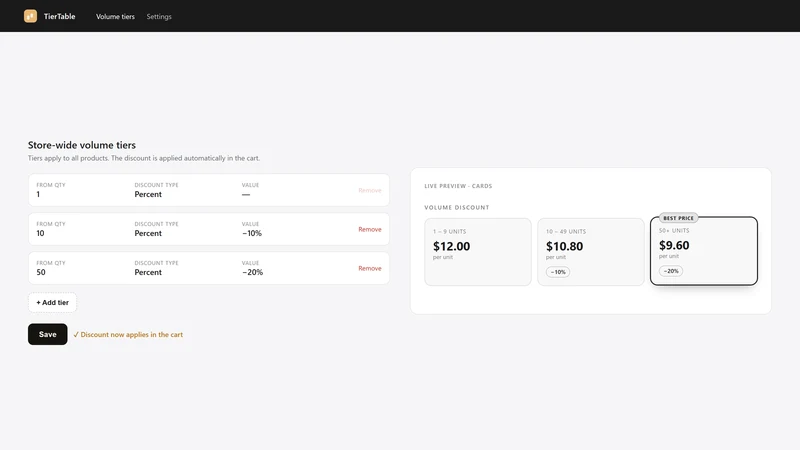Image resolution: width=800 pixels, height=450 pixels.
Task: Click 'Discount now applies in the cart' message
Action: point(128,335)
